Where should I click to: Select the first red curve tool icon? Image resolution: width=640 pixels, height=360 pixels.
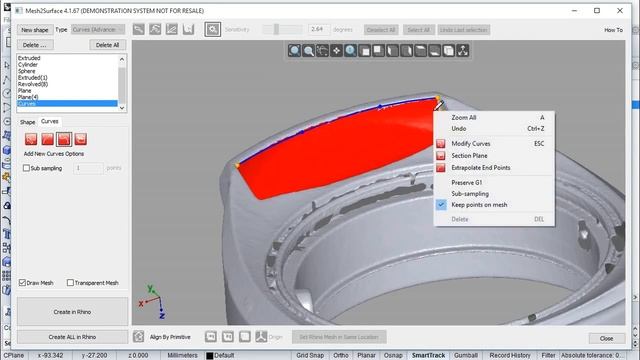(x=31, y=139)
